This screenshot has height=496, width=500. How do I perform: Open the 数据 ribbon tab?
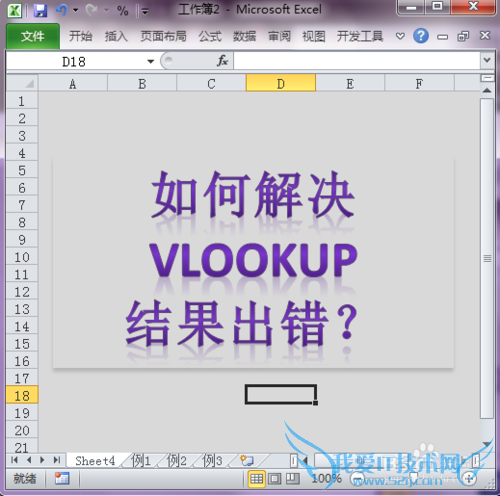[x=244, y=36]
